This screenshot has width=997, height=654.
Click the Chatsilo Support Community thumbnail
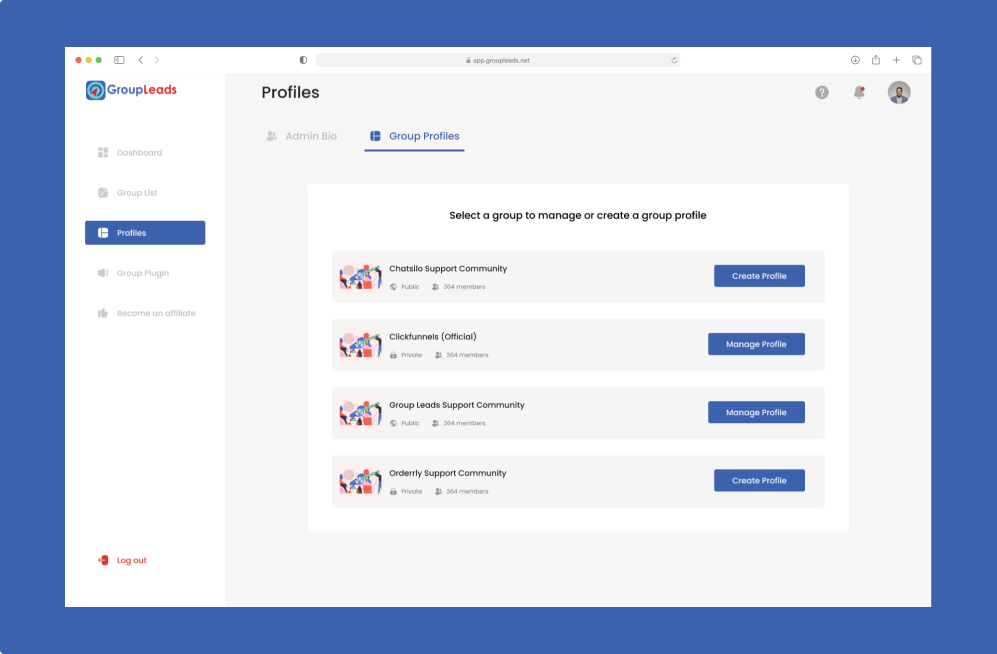tap(361, 276)
